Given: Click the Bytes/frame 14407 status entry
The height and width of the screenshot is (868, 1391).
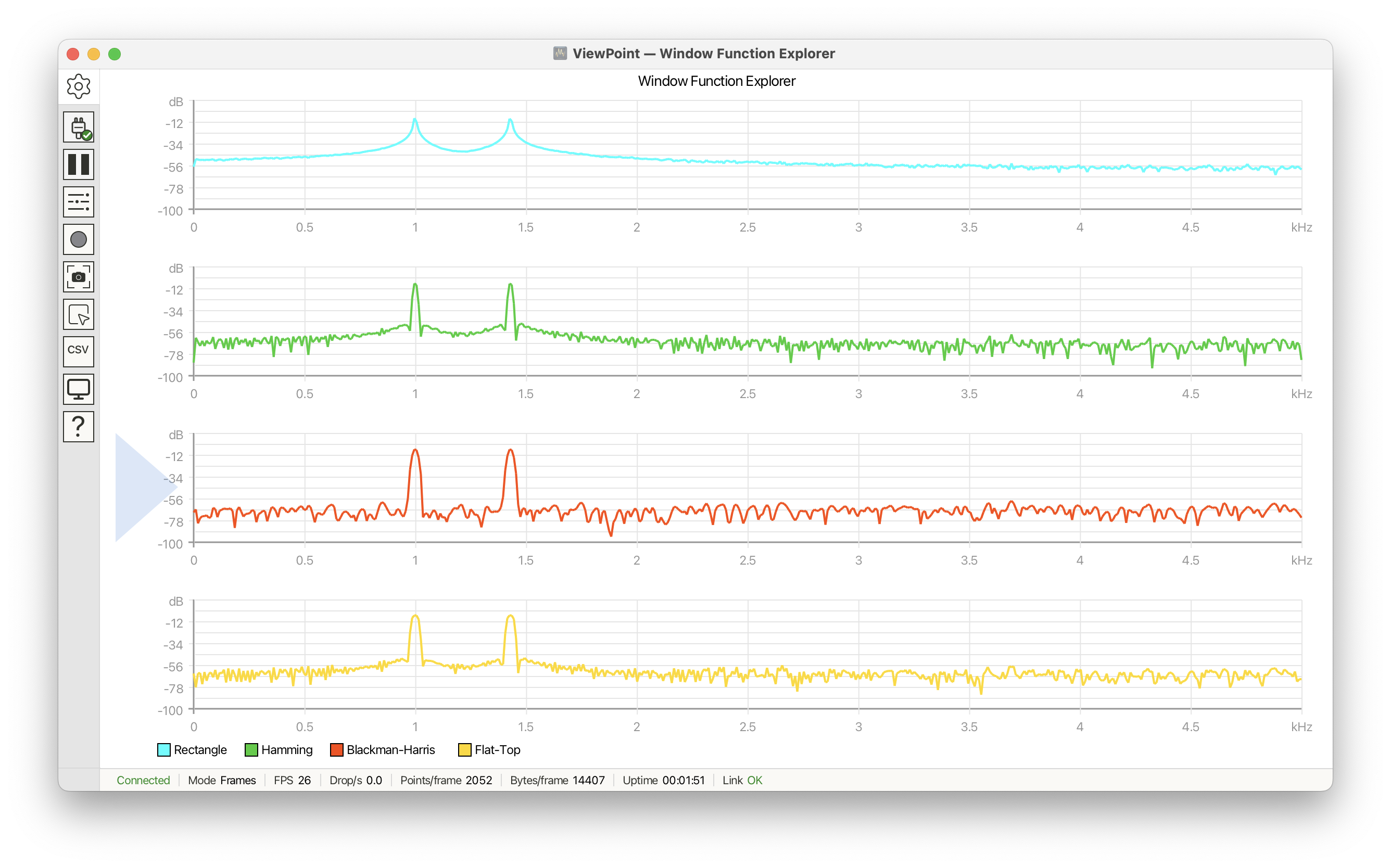Looking at the screenshot, I should (x=558, y=780).
